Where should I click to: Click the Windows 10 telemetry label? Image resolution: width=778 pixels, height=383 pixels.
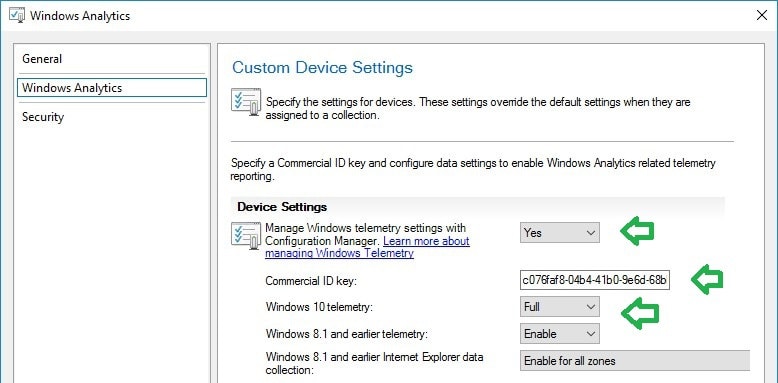tap(319, 307)
